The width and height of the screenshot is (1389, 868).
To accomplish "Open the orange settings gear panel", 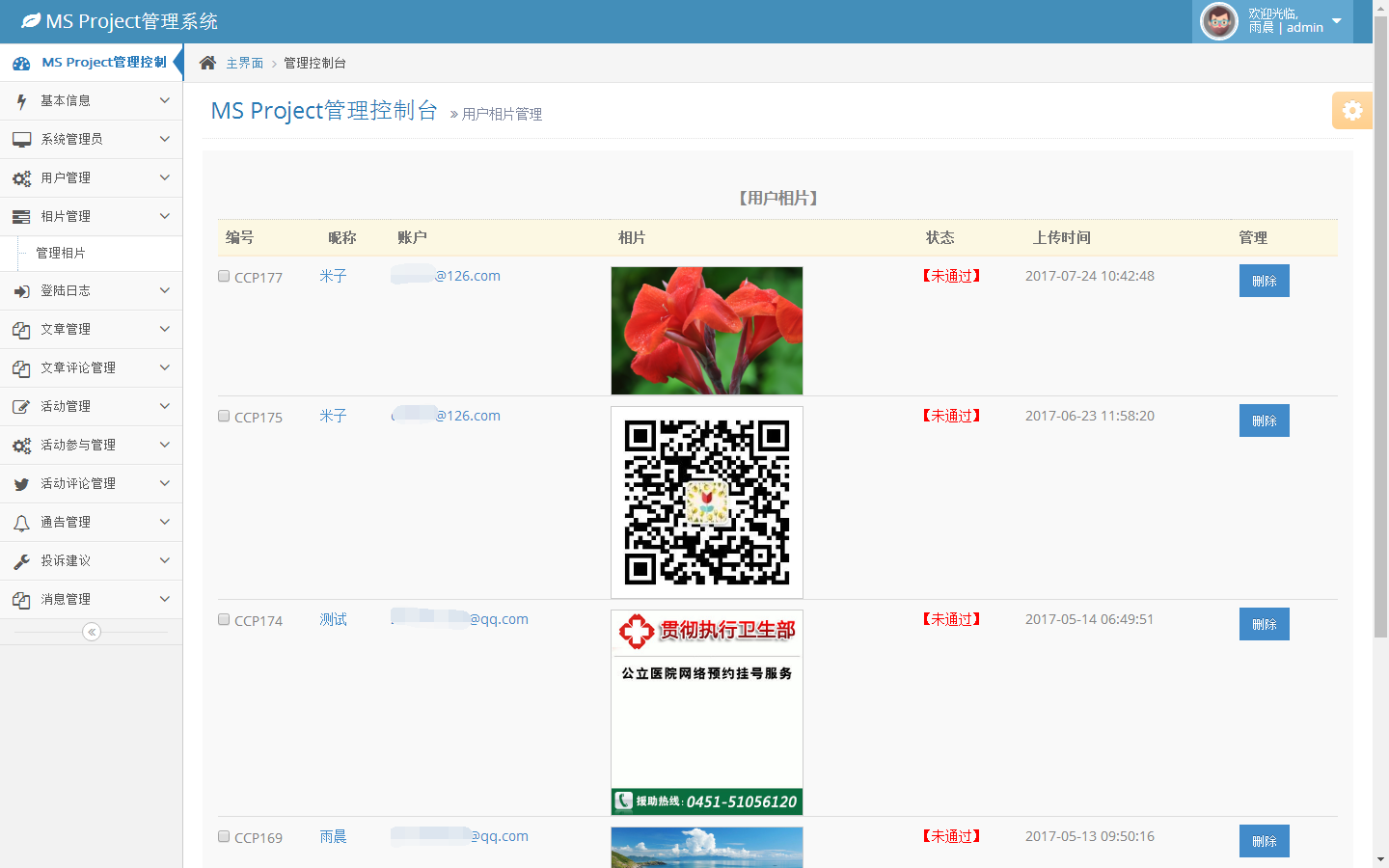I will coord(1351,110).
